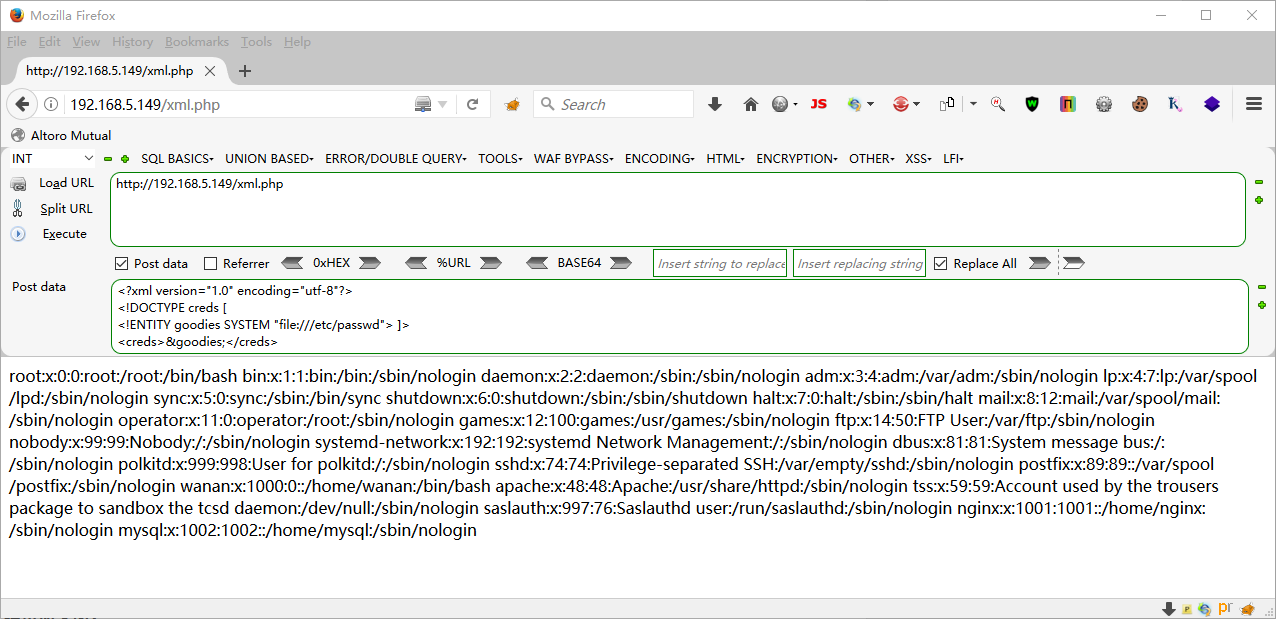The height and width of the screenshot is (619, 1276).
Task: Click the magnifier extension icon in toolbar
Action: (x=997, y=104)
